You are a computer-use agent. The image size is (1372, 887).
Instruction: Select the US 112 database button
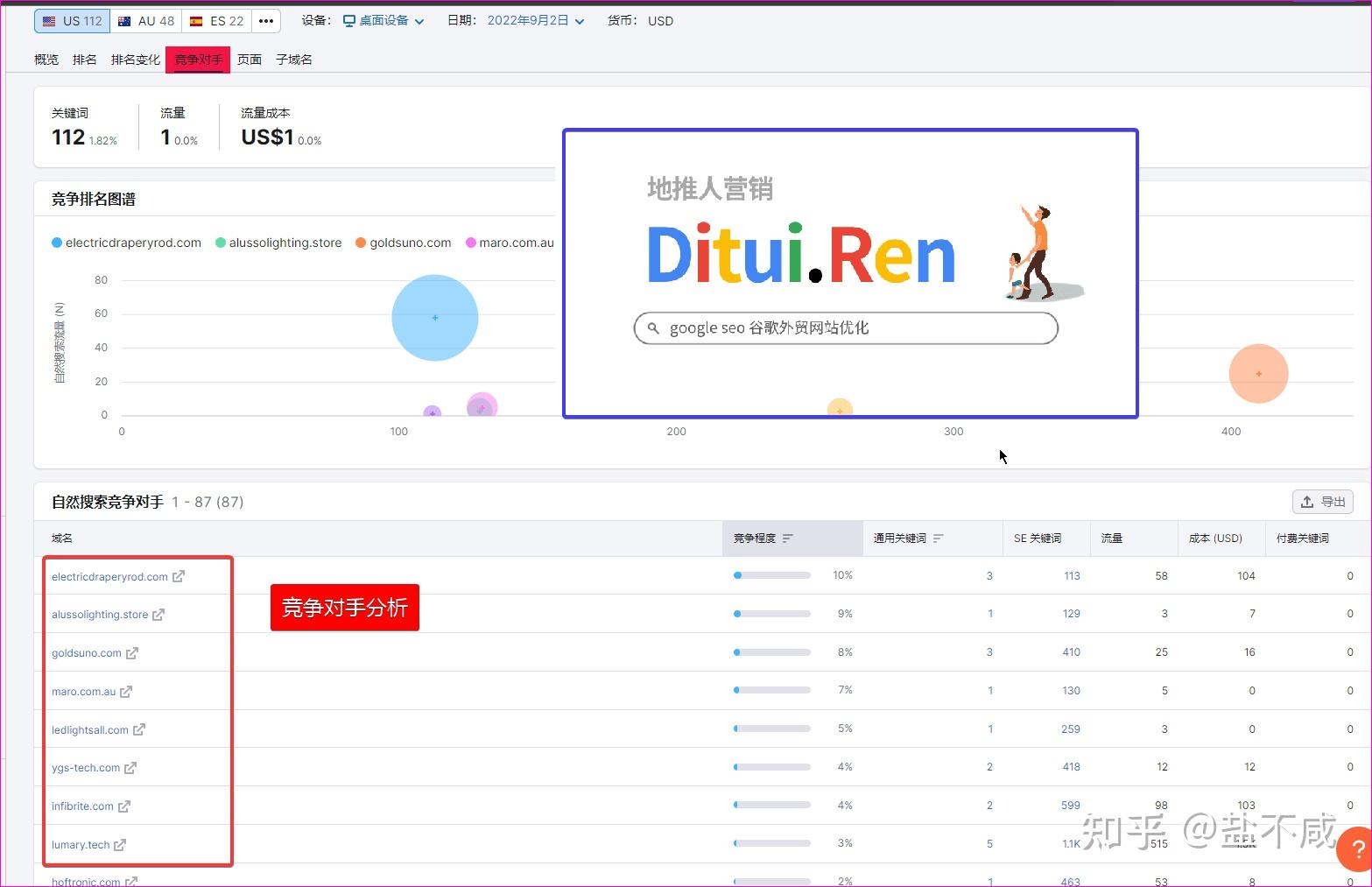pyautogui.click(x=73, y=21)
